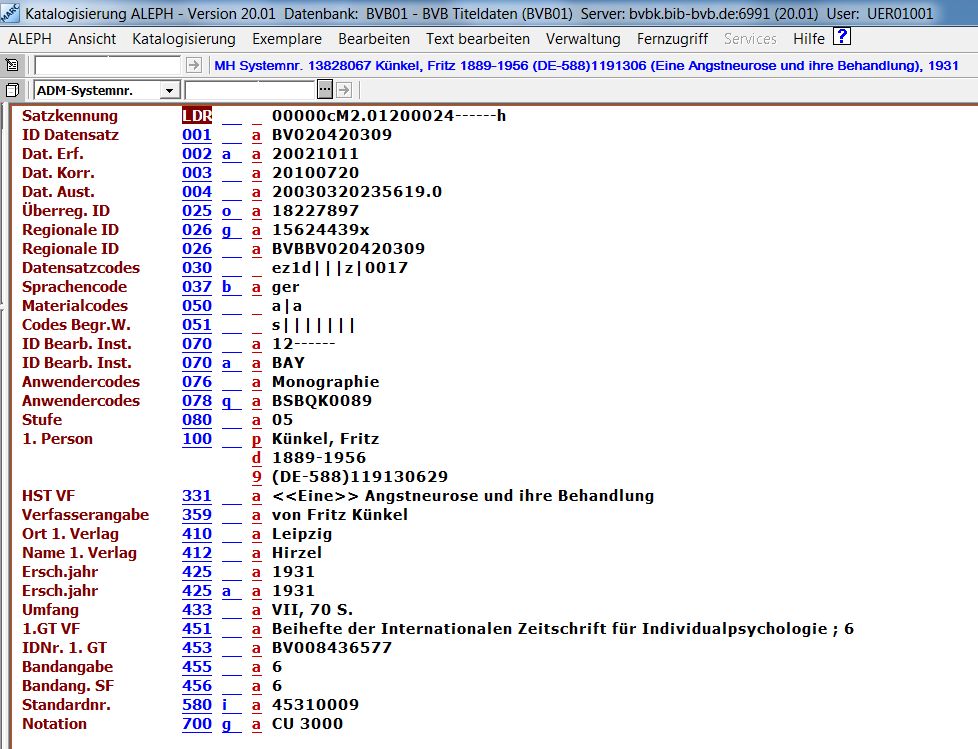Click subfield code g in Notation row
The width and height of the screenshot is (978, 749).
coord(227,724)
